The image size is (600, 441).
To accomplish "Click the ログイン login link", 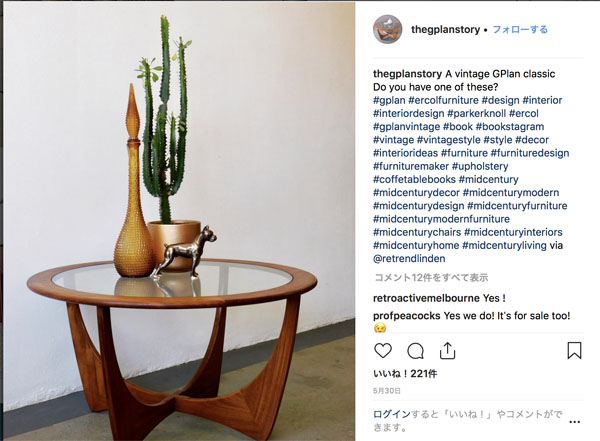I will click(x=392, y=414).
